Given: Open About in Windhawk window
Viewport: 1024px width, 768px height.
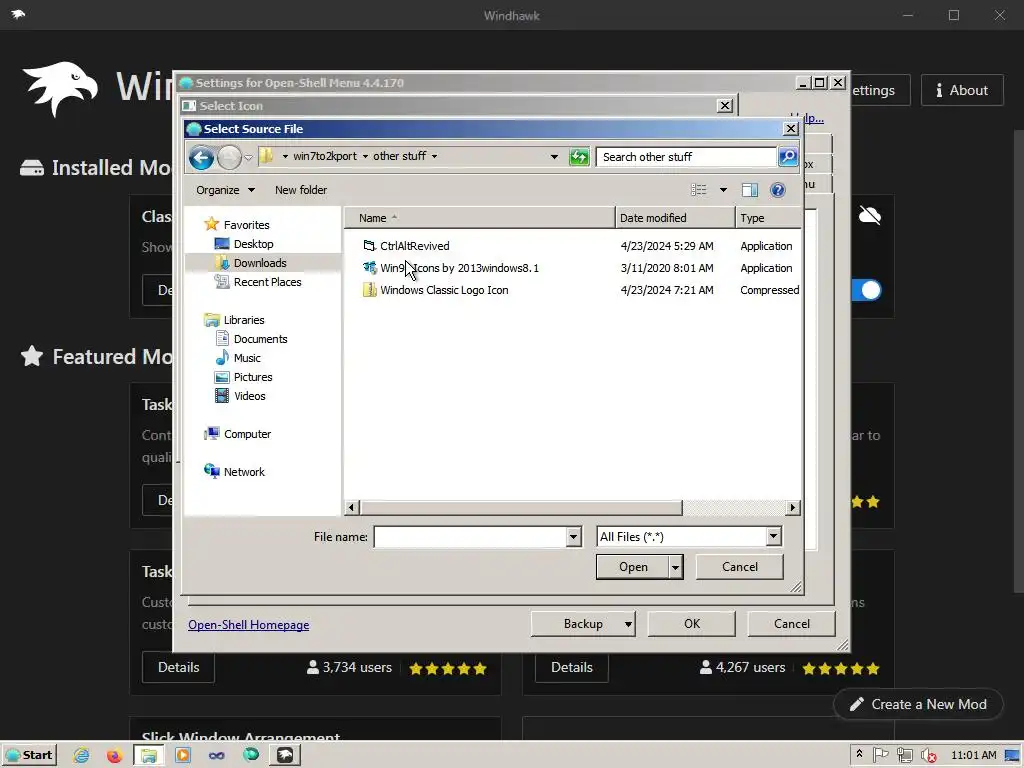Looking at the screenshot, I should pyautogui.click(x=962, y=90).
